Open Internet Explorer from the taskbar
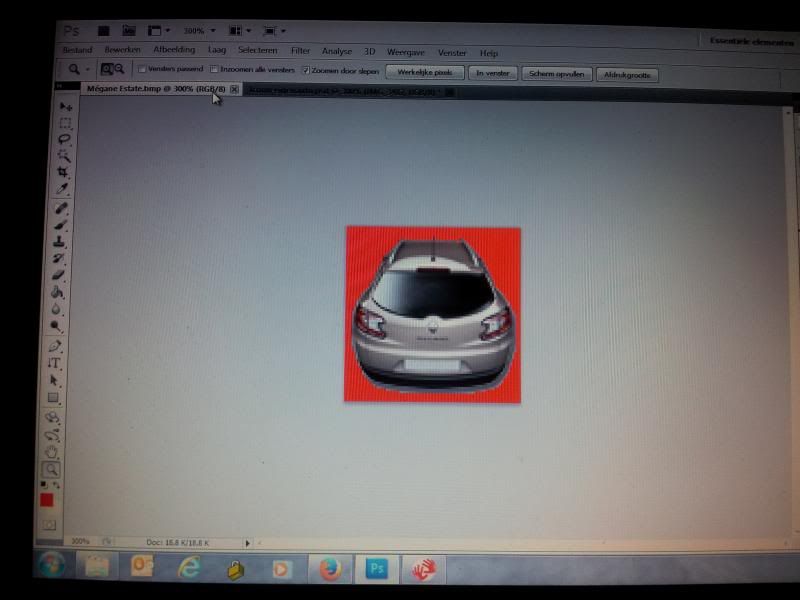 (189, 568)
